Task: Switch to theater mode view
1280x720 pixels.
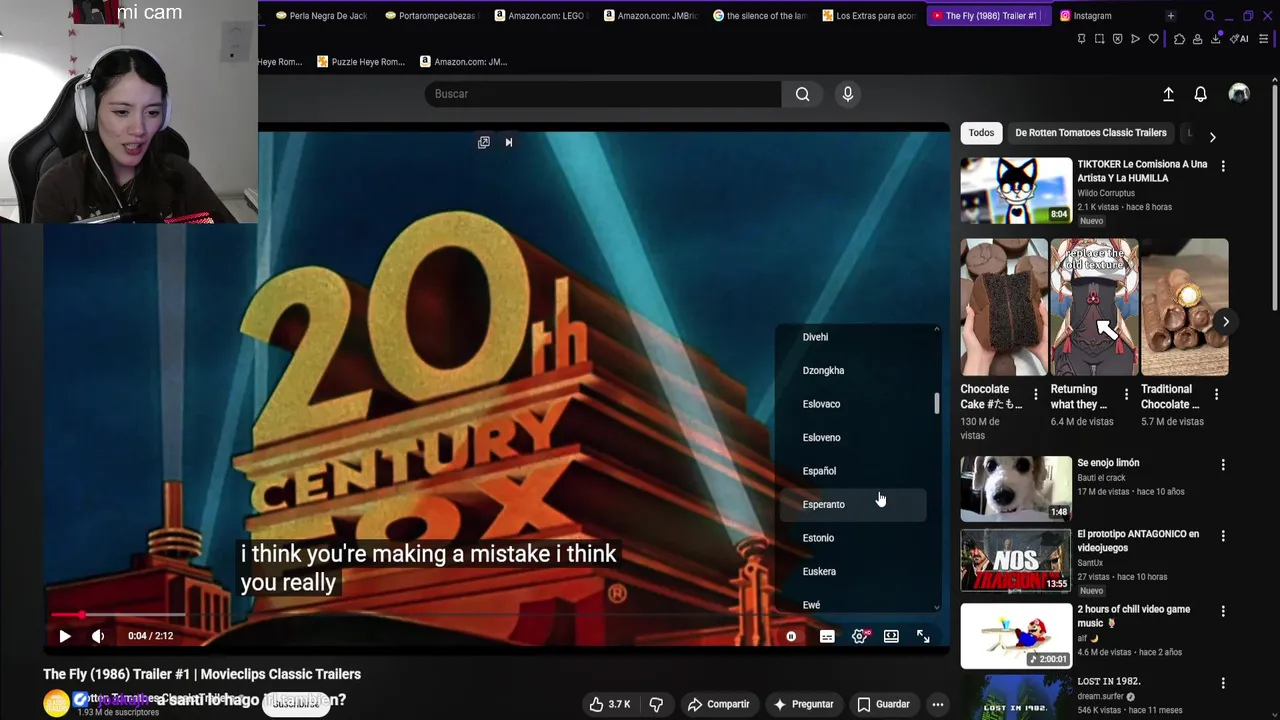Action: click(891, 636)
